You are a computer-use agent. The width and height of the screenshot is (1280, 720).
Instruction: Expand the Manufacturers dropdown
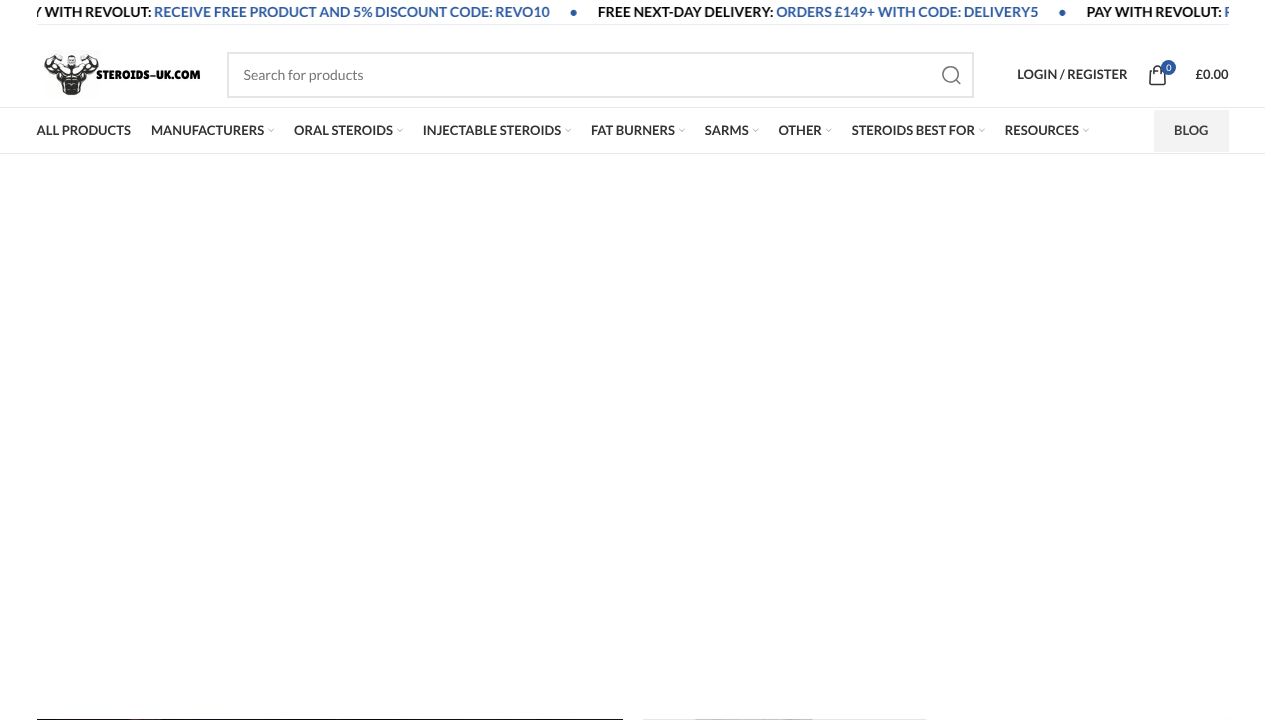(x=212, y=130)
